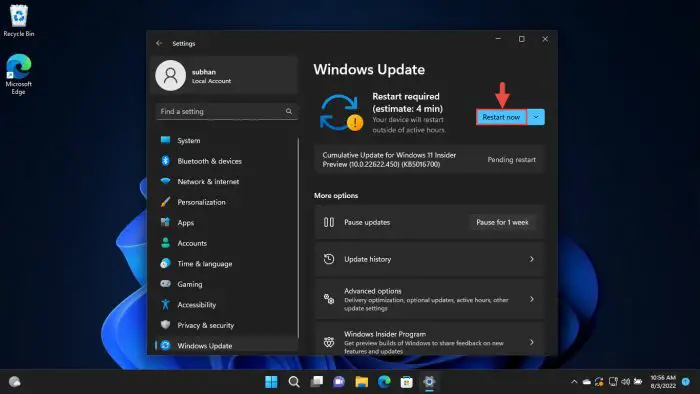Click the Settings gear on the taskbar
Image resolution: width=700 pixels, height=394 pixels.
pyautogui.click(x=429, y=382)
